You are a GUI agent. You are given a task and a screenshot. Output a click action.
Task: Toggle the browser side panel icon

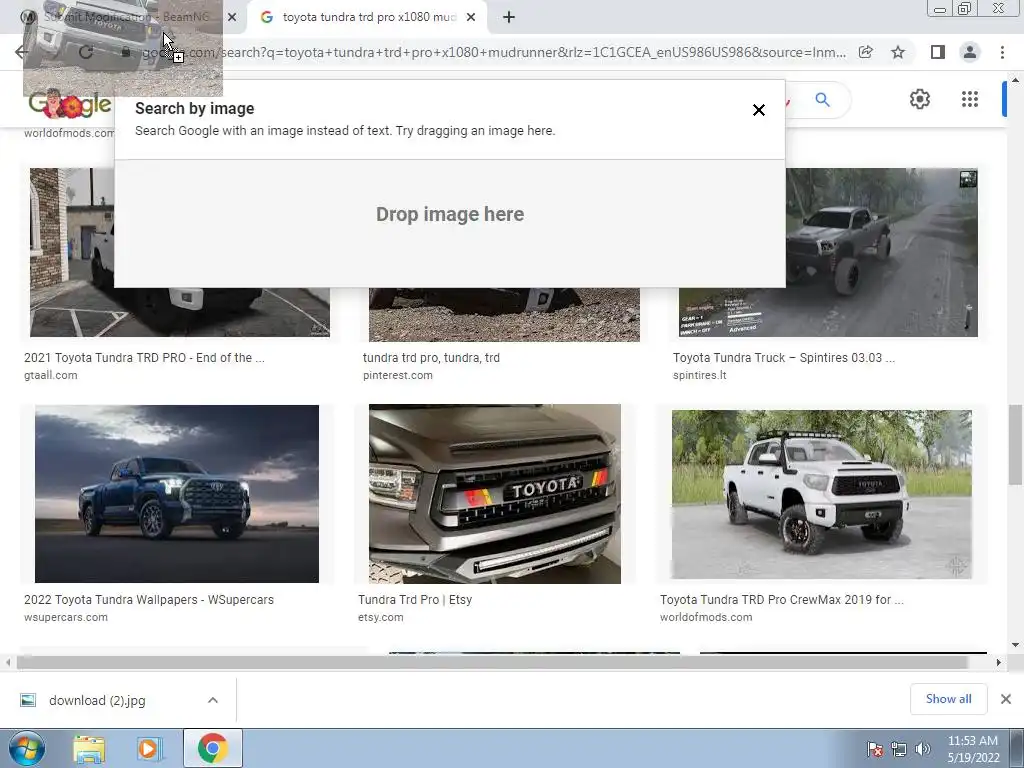(x=937, y=52)
